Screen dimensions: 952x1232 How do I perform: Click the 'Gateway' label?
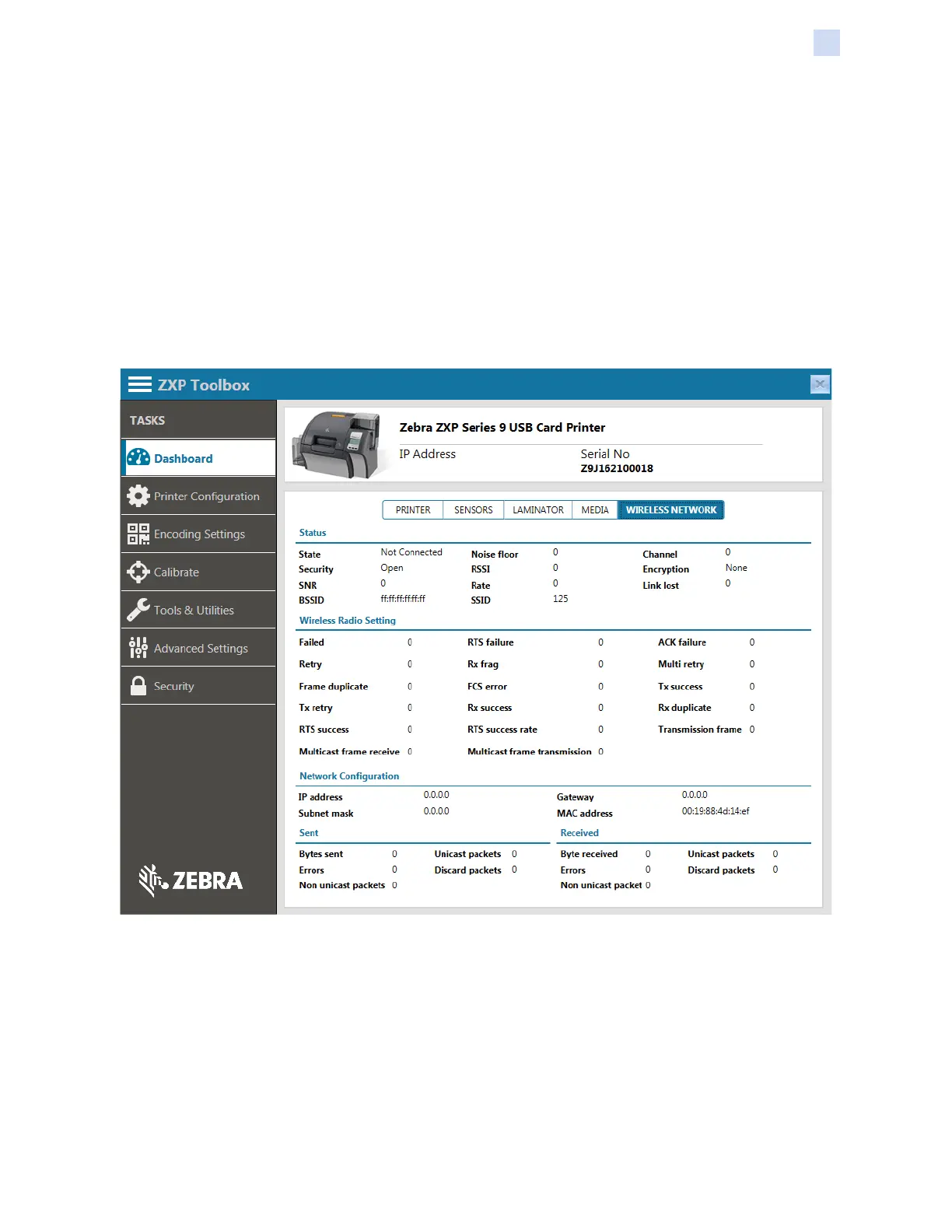click(x=576, y=797)
